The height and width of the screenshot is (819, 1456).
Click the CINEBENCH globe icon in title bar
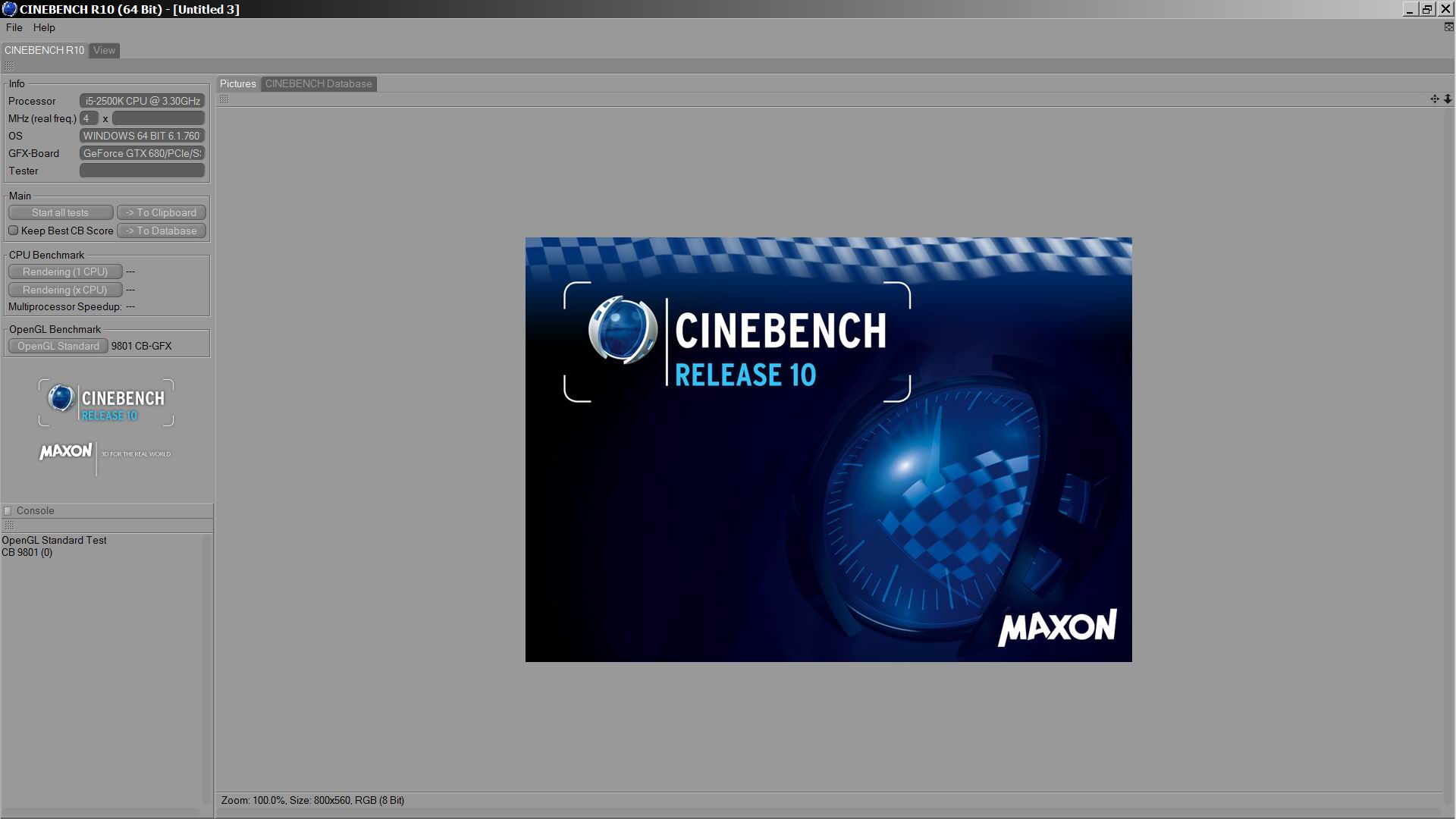pos(9,9)
